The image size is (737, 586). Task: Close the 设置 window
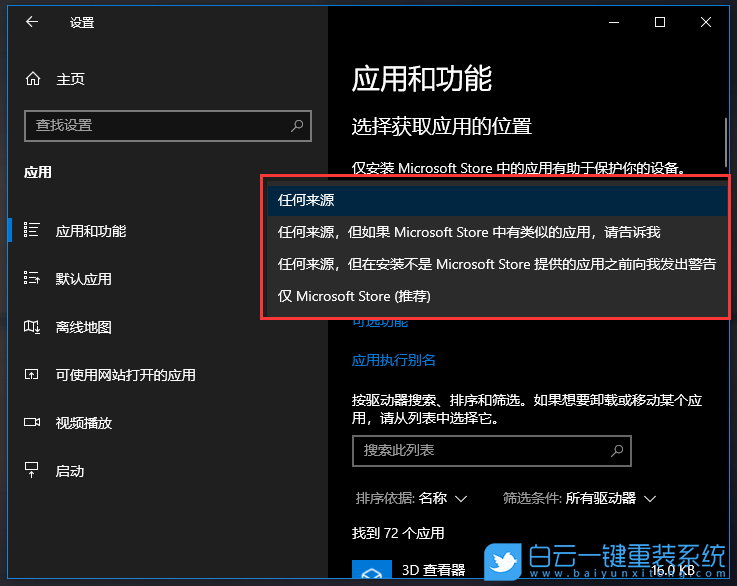pos(706,22)
